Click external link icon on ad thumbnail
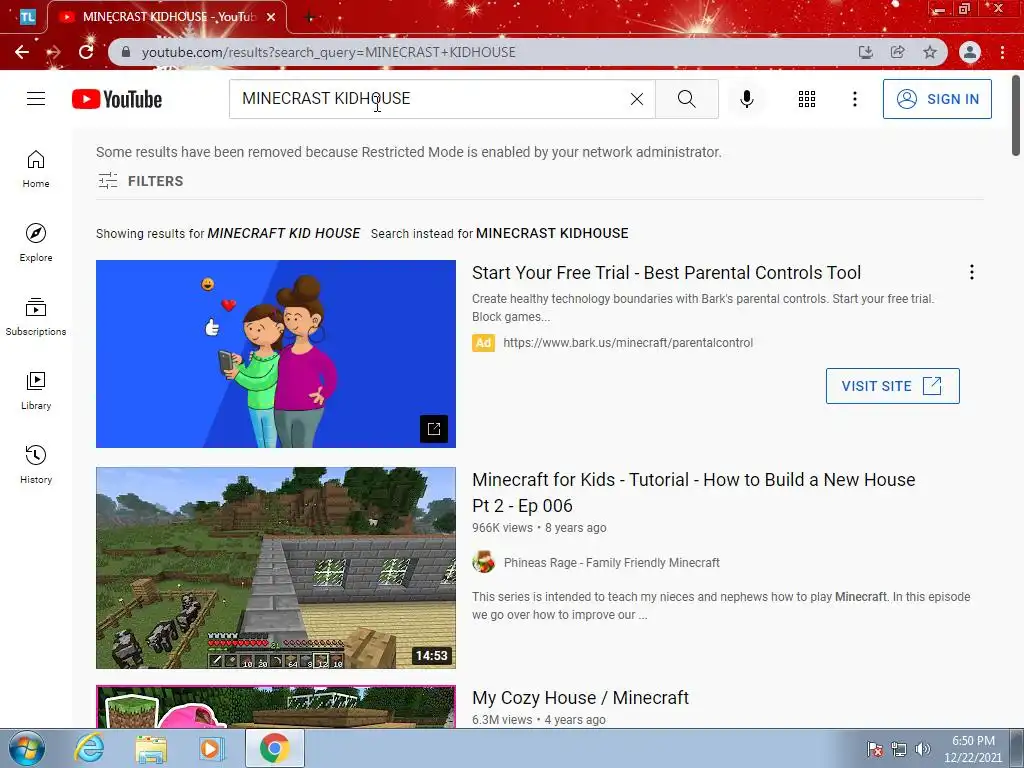 pos(434,429)
